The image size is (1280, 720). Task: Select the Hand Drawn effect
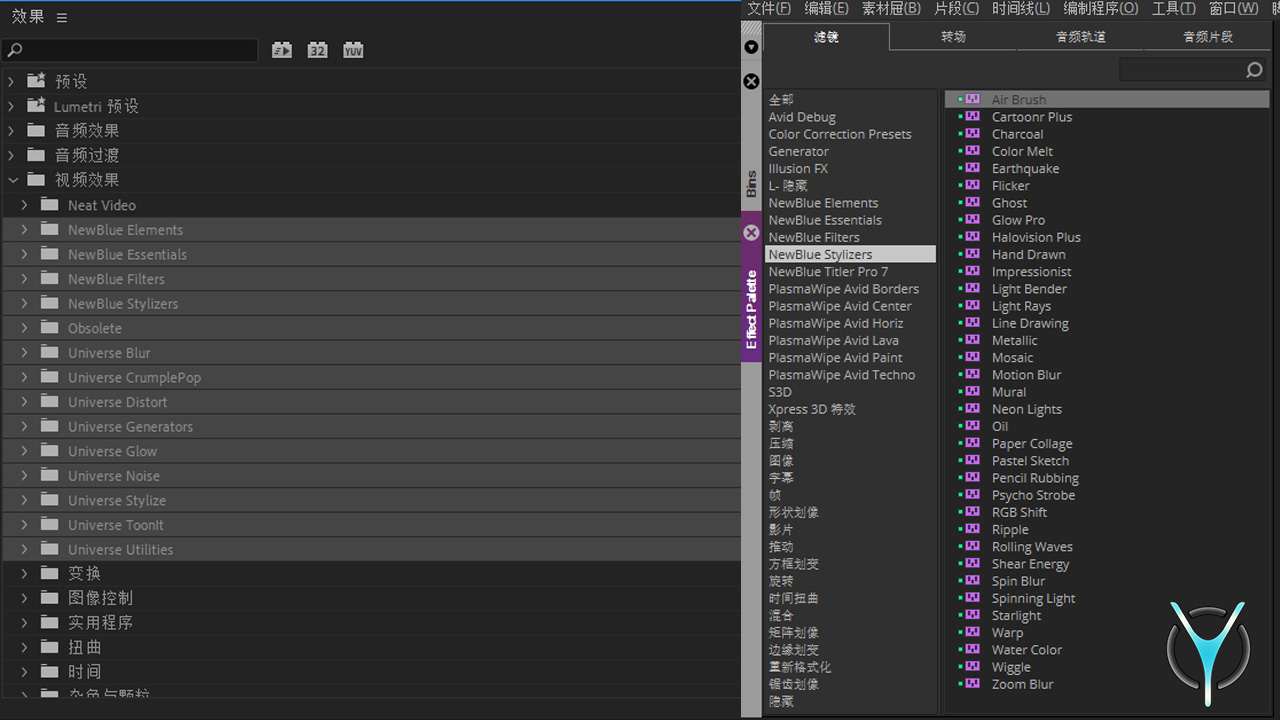(x=1028, y=254)
